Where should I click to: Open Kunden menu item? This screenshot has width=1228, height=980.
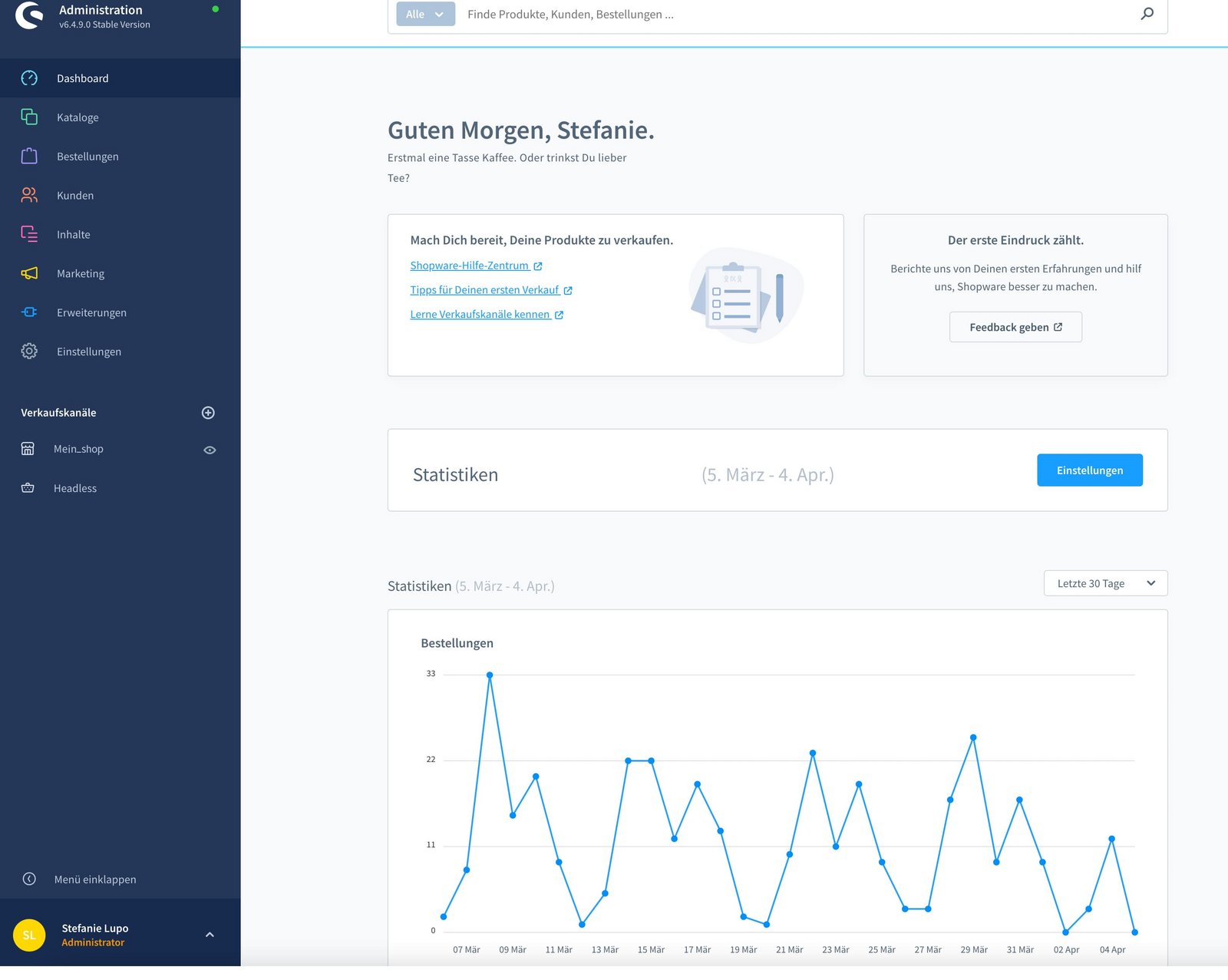click(120, 195)
